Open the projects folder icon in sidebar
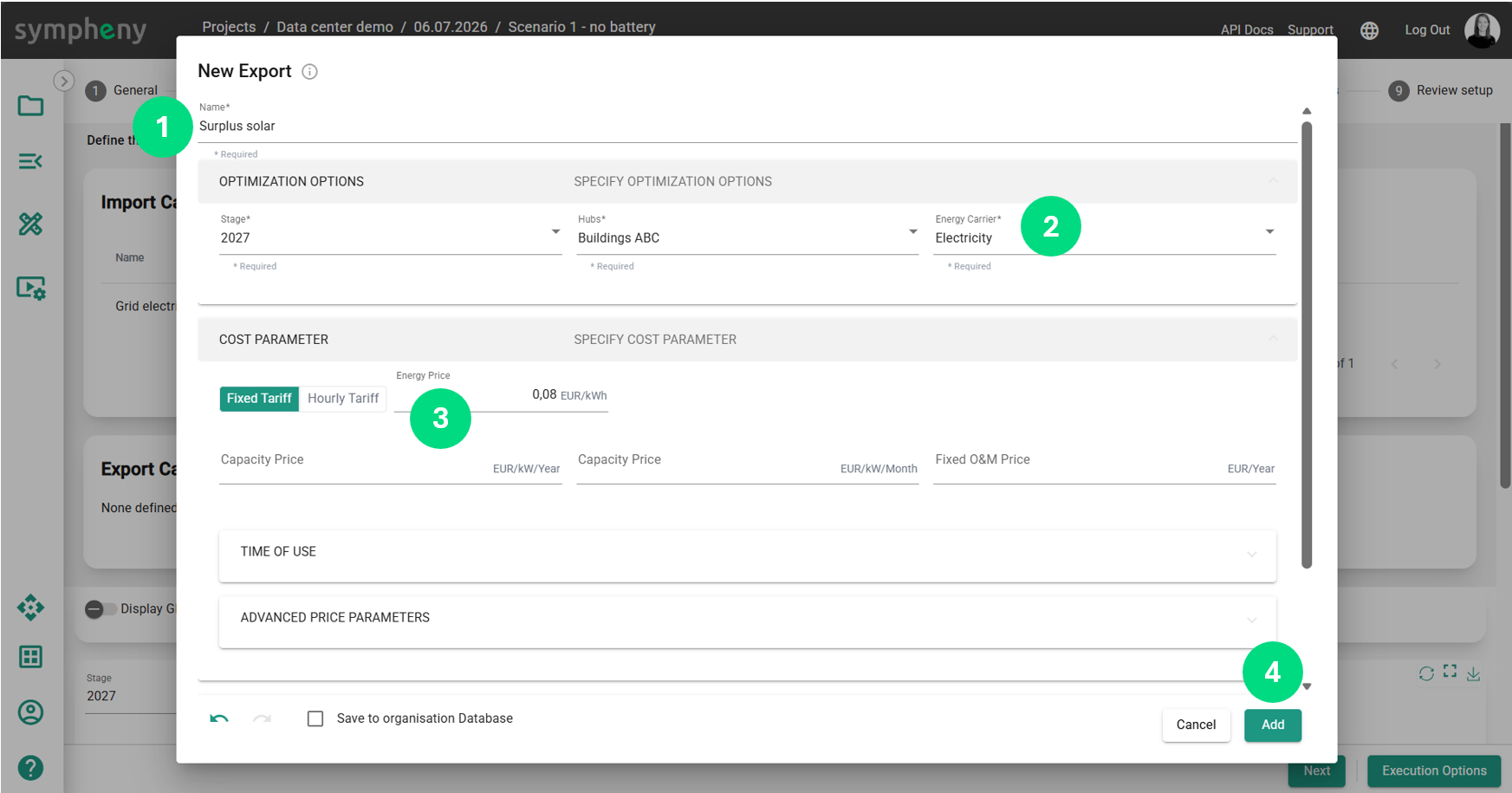The height and width of the screenshot is (793, 1512). [30, 106]
